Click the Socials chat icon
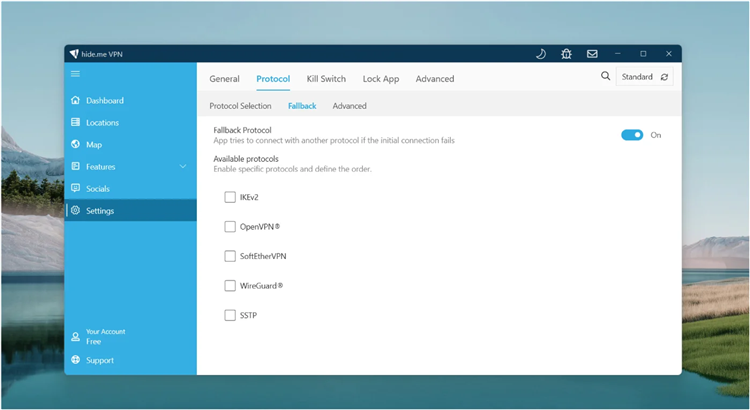The image size is (750, 410). (76, 188)
